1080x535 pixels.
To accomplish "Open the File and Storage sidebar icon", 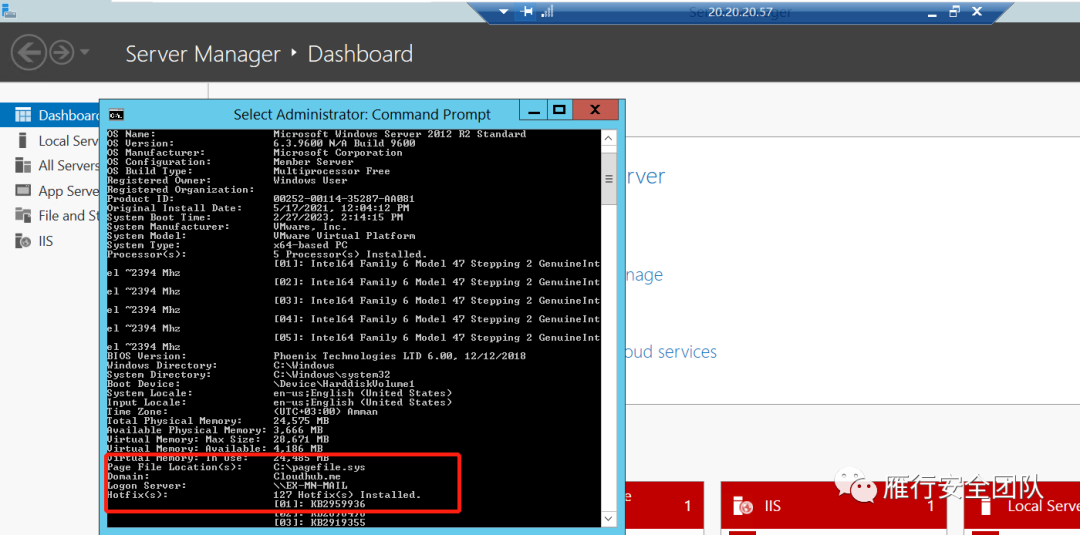I will pos(23,216).
